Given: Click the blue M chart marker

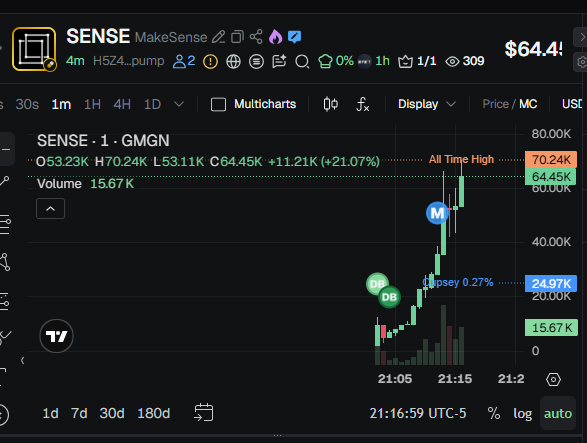Looking at the screenshot, I should click(437, 213).
